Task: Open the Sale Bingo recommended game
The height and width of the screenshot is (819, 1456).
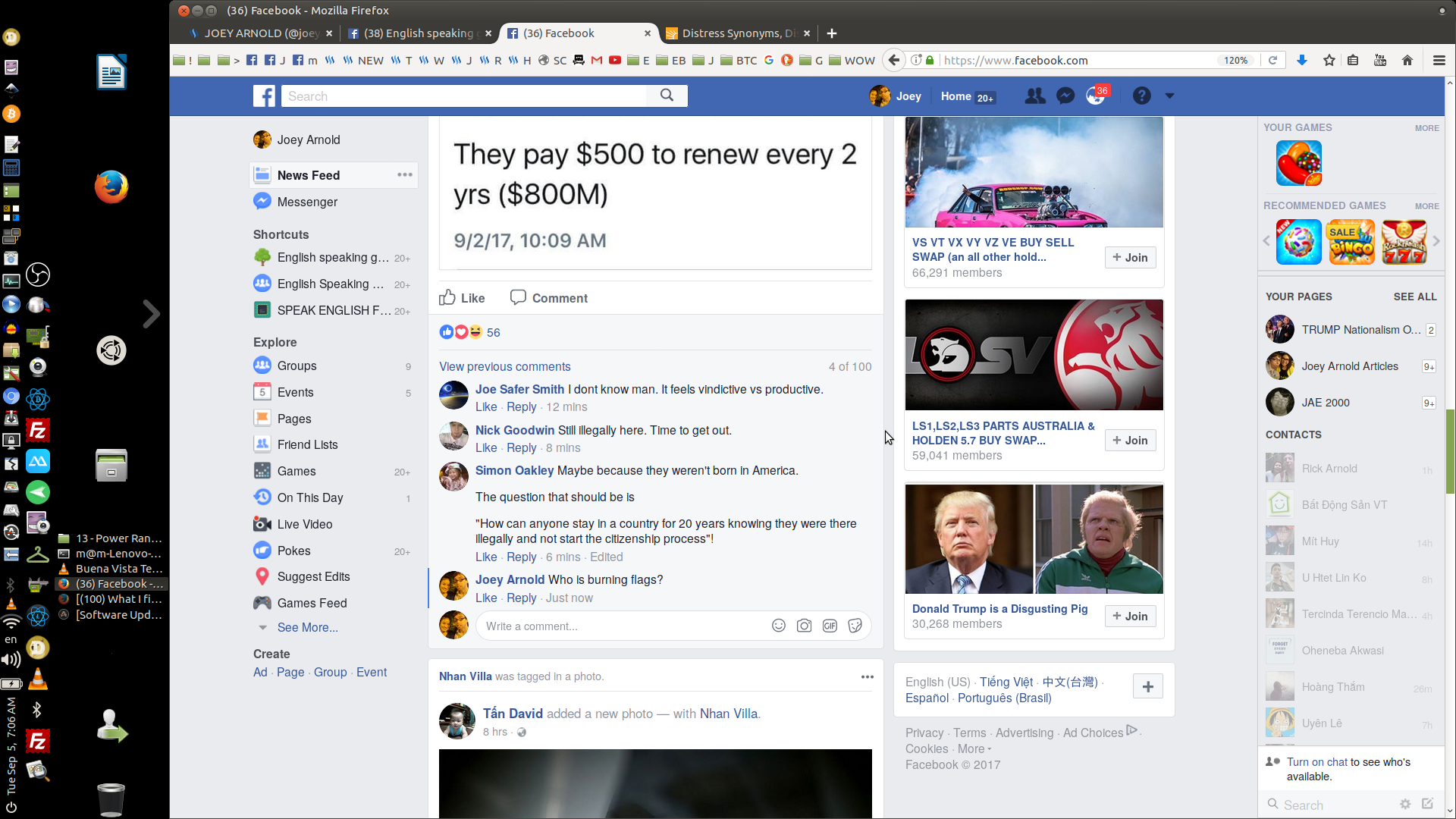Action: click(1351, 242)
